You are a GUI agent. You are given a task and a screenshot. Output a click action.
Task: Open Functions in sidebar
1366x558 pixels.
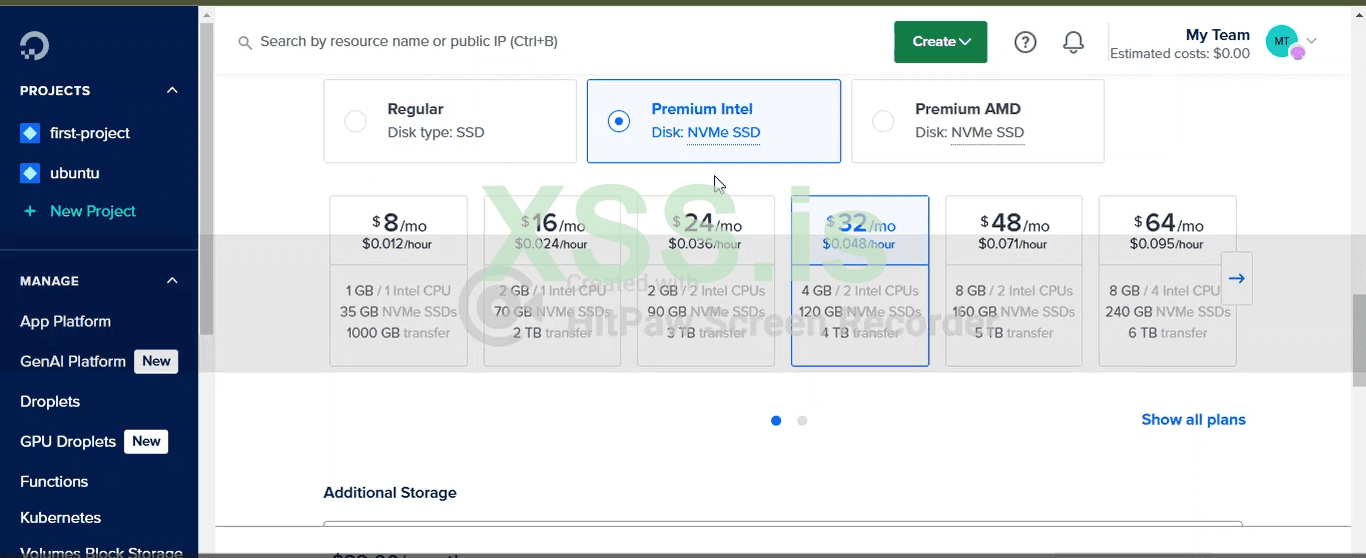coord(54,481)
